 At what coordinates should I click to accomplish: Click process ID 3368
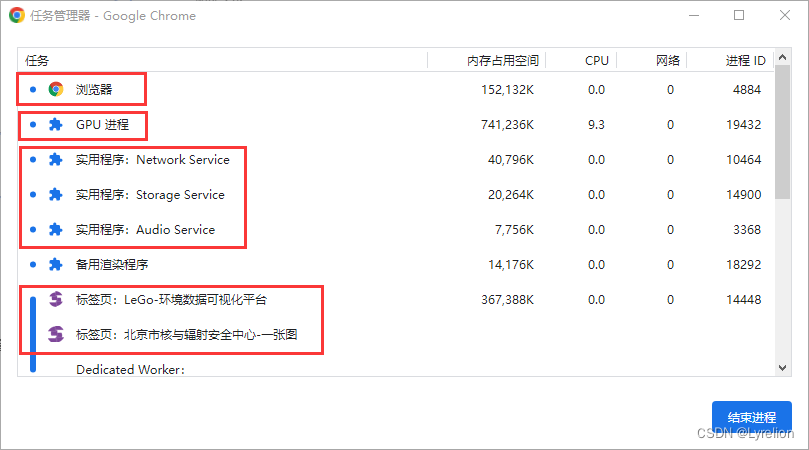point(747,230)
